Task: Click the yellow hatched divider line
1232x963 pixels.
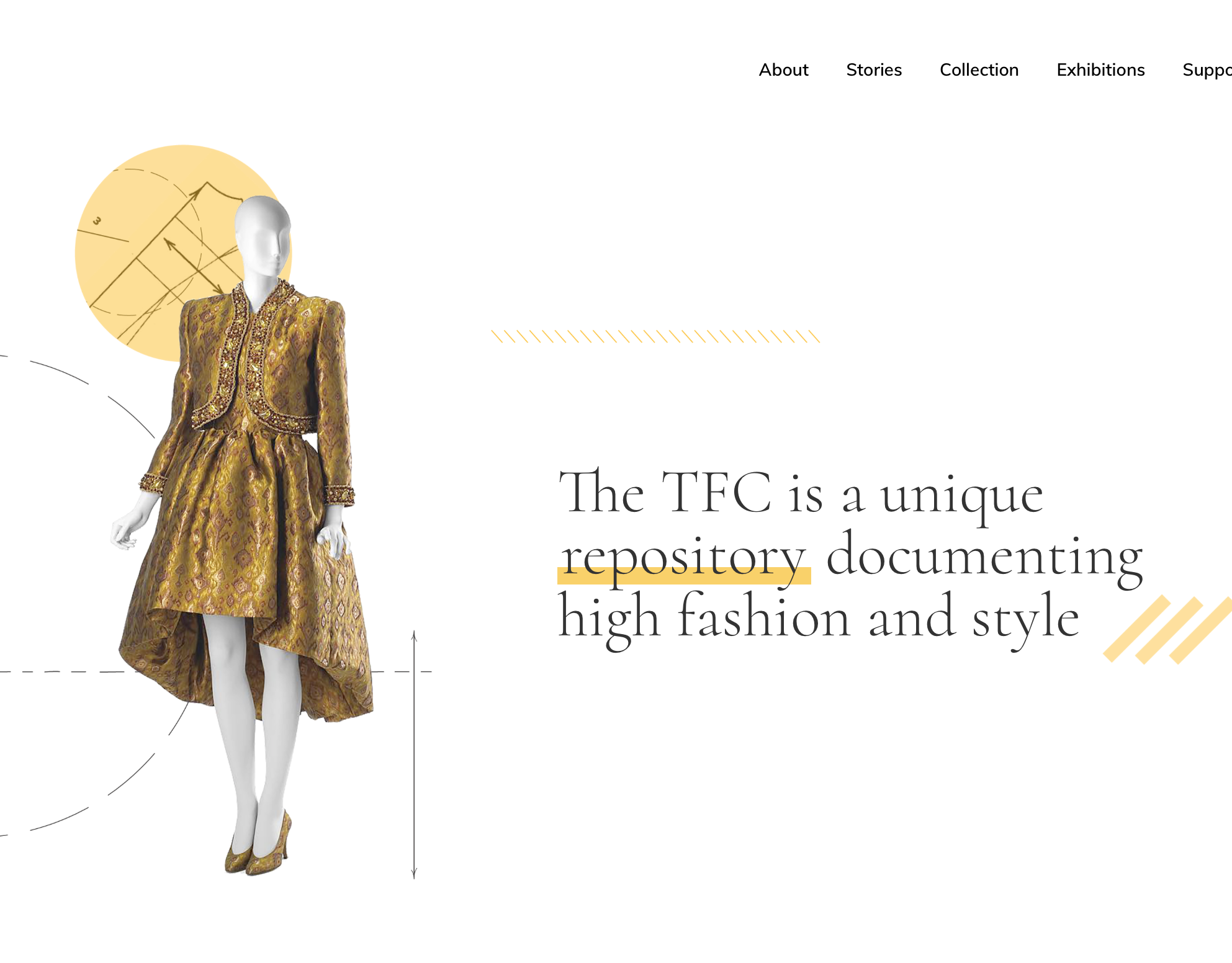Action: pyautogui.click(x=655, y=336)
